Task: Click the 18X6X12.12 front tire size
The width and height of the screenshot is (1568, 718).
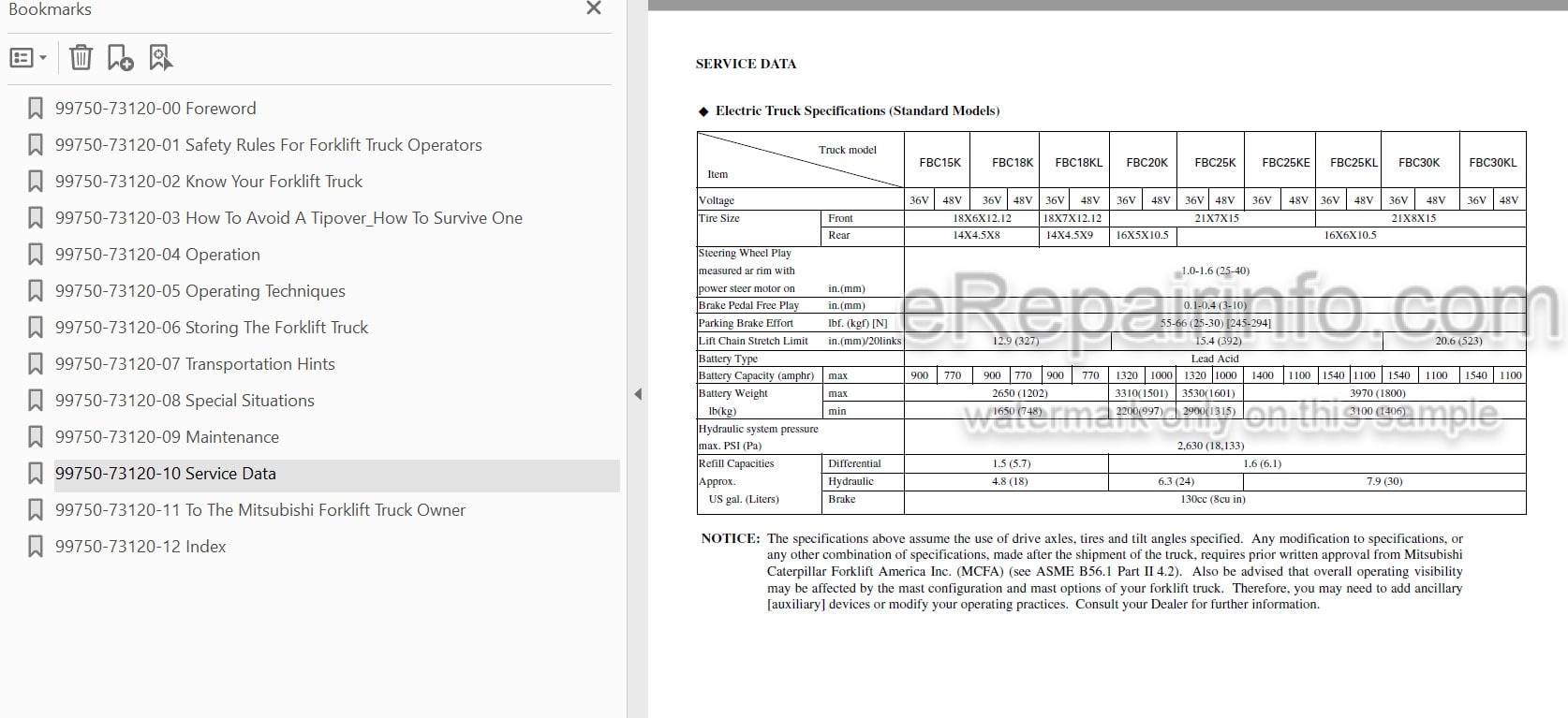Action: pos(982,218)
